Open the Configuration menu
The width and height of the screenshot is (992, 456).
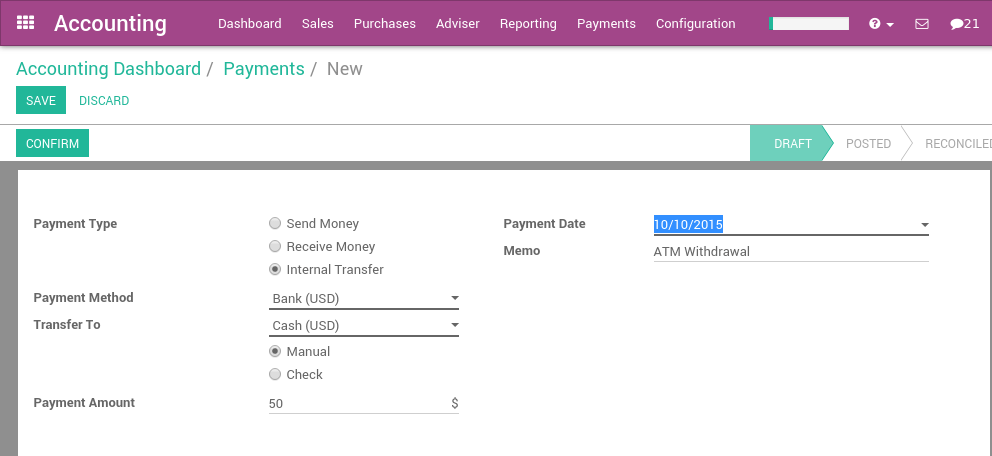[695, 23]
